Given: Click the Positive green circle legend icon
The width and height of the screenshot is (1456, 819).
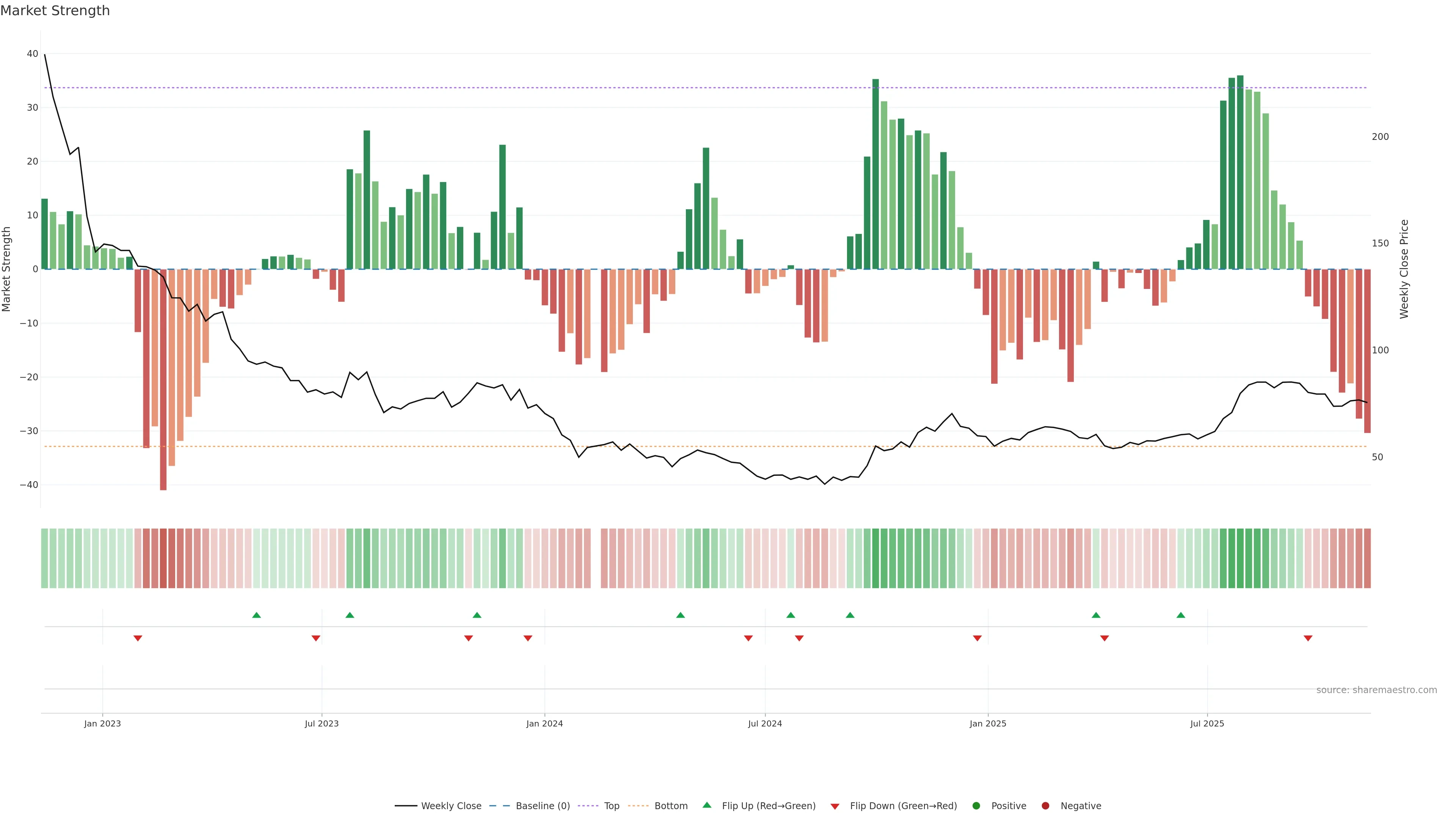Looking at the screenshot, I should click(x=976, y=806).
